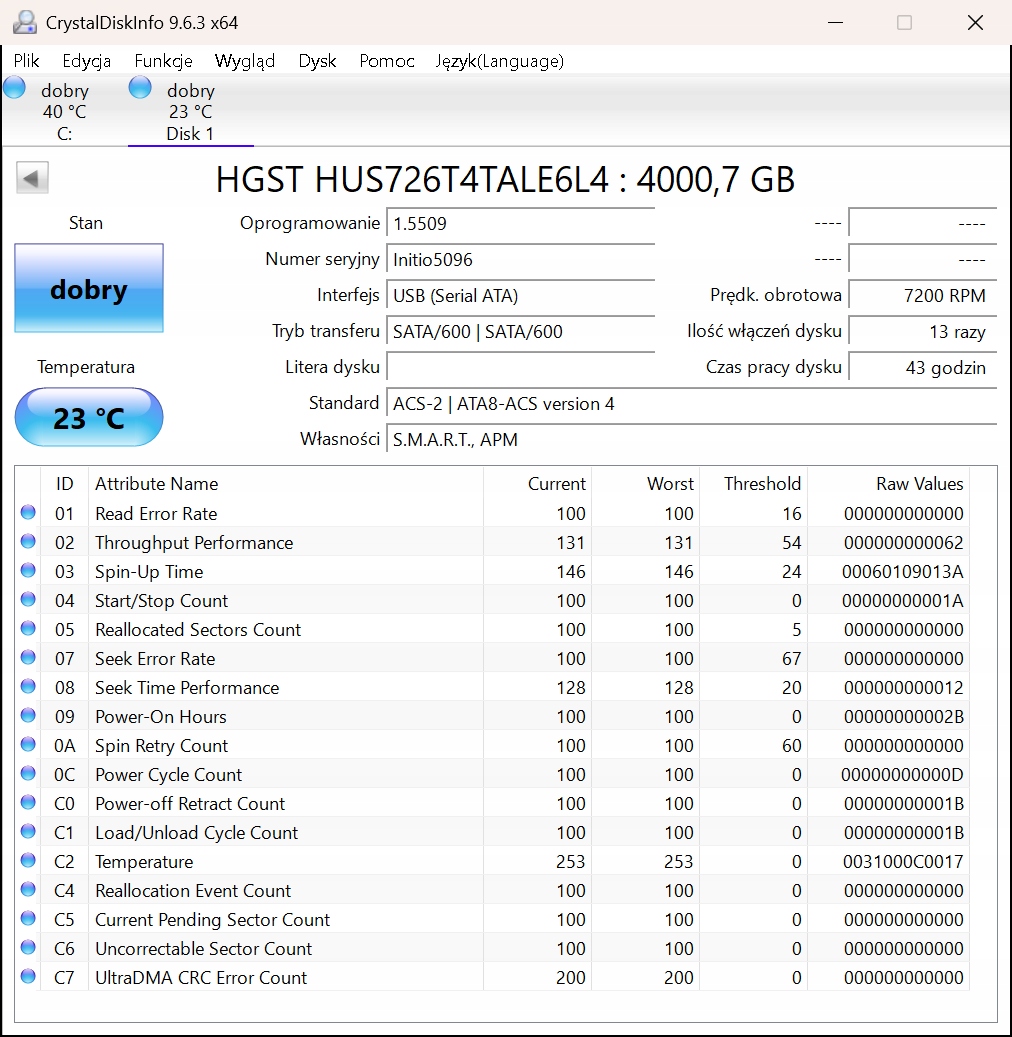Screen dimensions: 1012x1037
Task: Switch to the C: drive tab
Action: (64, 112)
